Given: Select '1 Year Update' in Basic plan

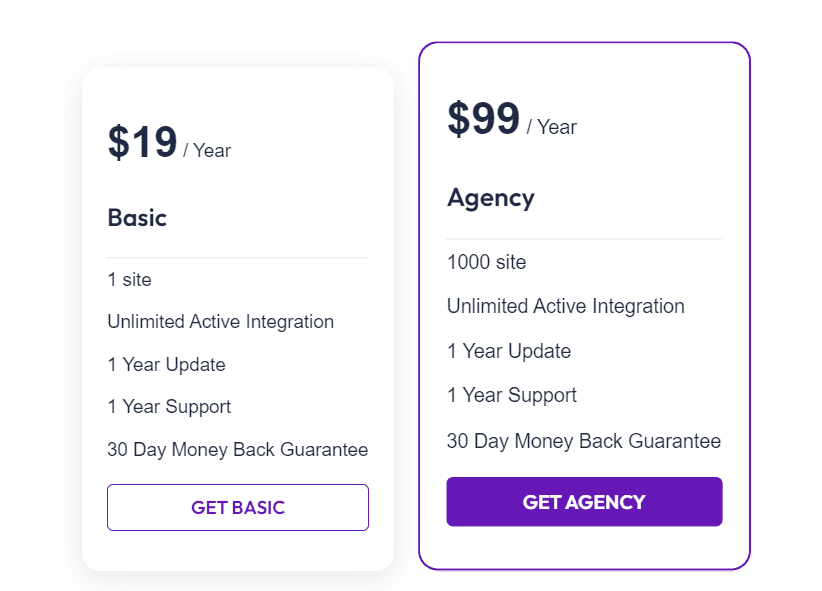Looking at the screenshot, I should pos(166,365).
